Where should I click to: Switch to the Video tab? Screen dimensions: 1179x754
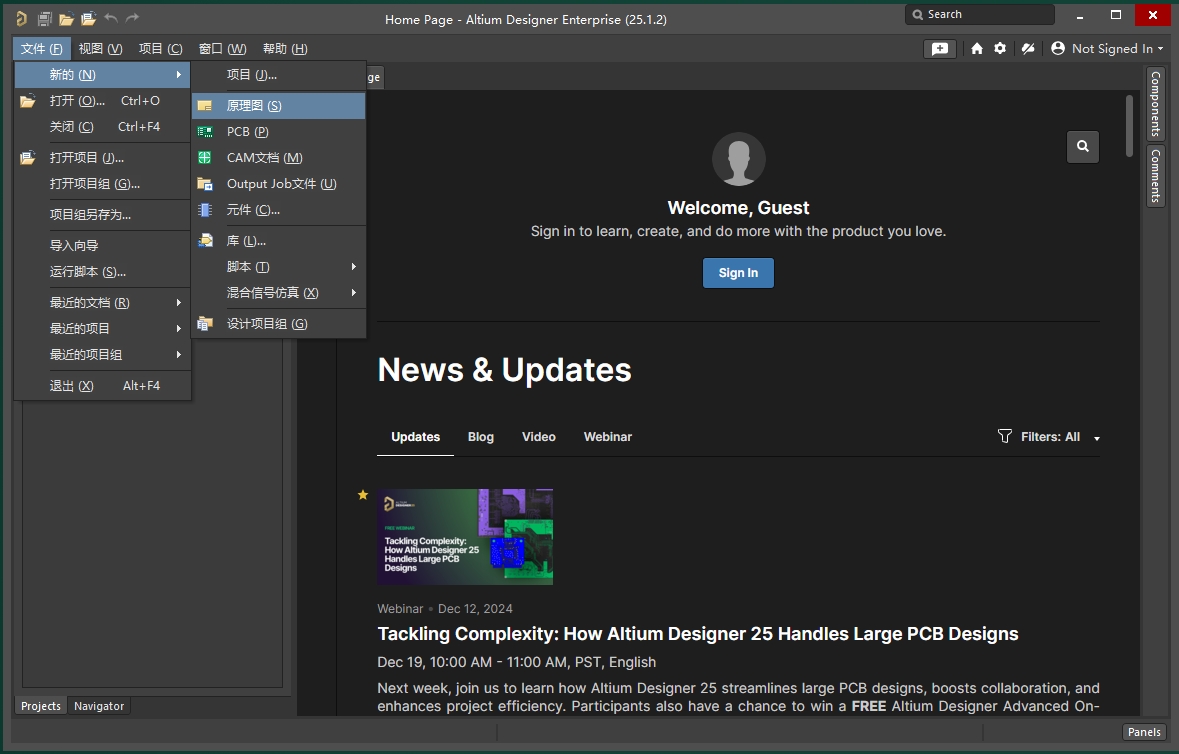(x=538, y=437)
